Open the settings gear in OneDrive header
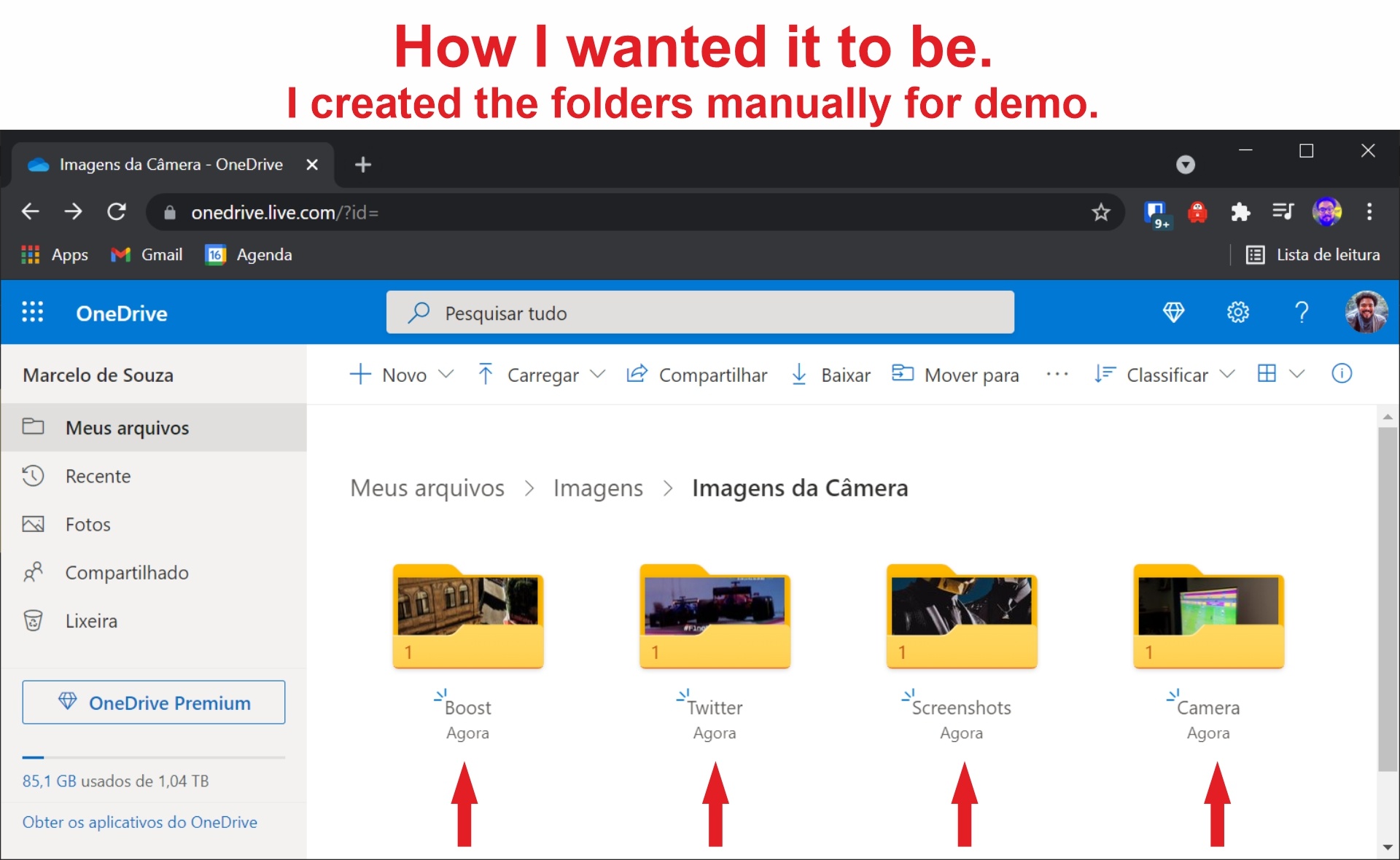The height and width of the screenshot is (860, 1400). point(1237,313)
